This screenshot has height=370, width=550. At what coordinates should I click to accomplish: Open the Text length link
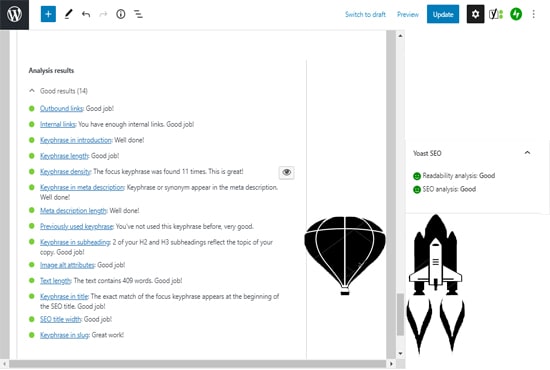tap(55, 281)
